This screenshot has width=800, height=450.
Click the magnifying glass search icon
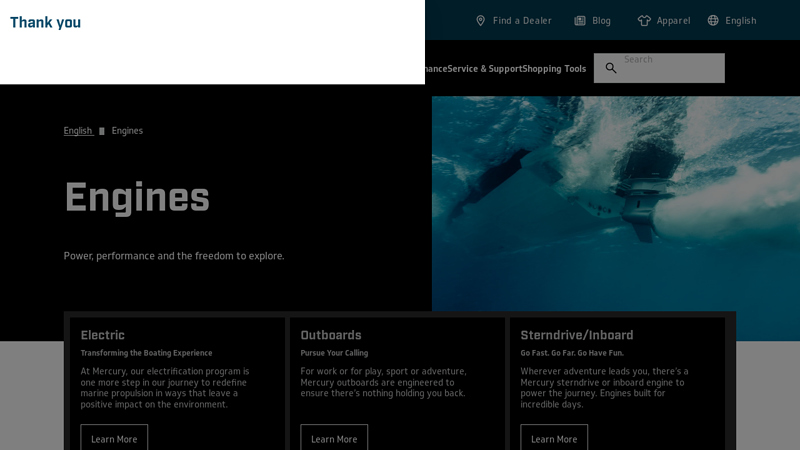(x=611, y=68)
